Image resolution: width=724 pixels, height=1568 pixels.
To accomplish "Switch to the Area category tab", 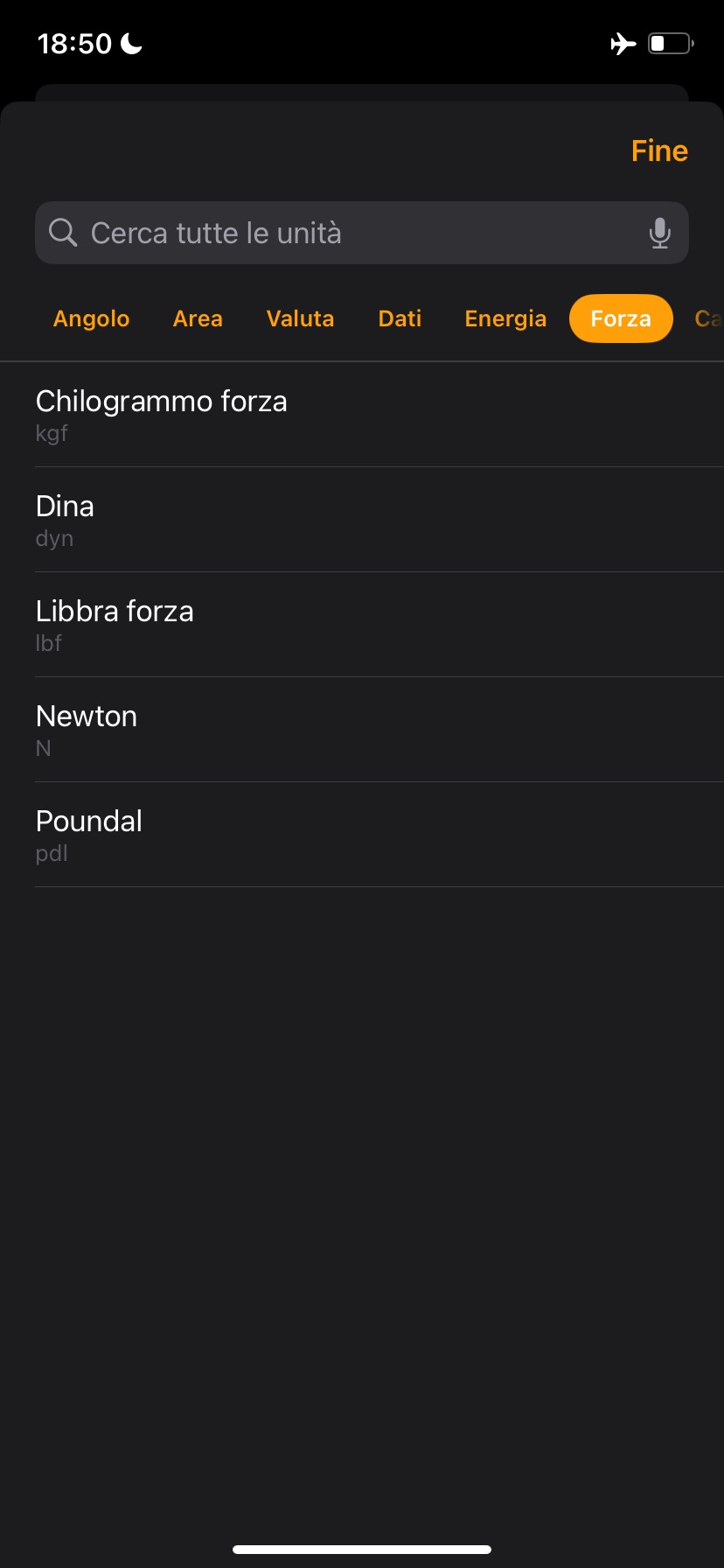I will [x=198, y=318].
